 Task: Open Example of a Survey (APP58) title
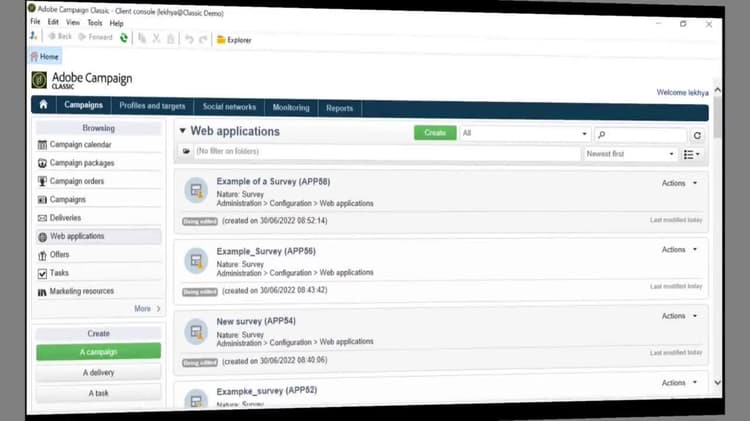273,181
